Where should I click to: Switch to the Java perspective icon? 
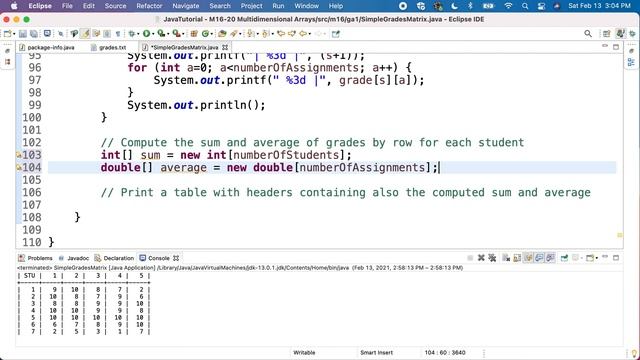point(620,34)
